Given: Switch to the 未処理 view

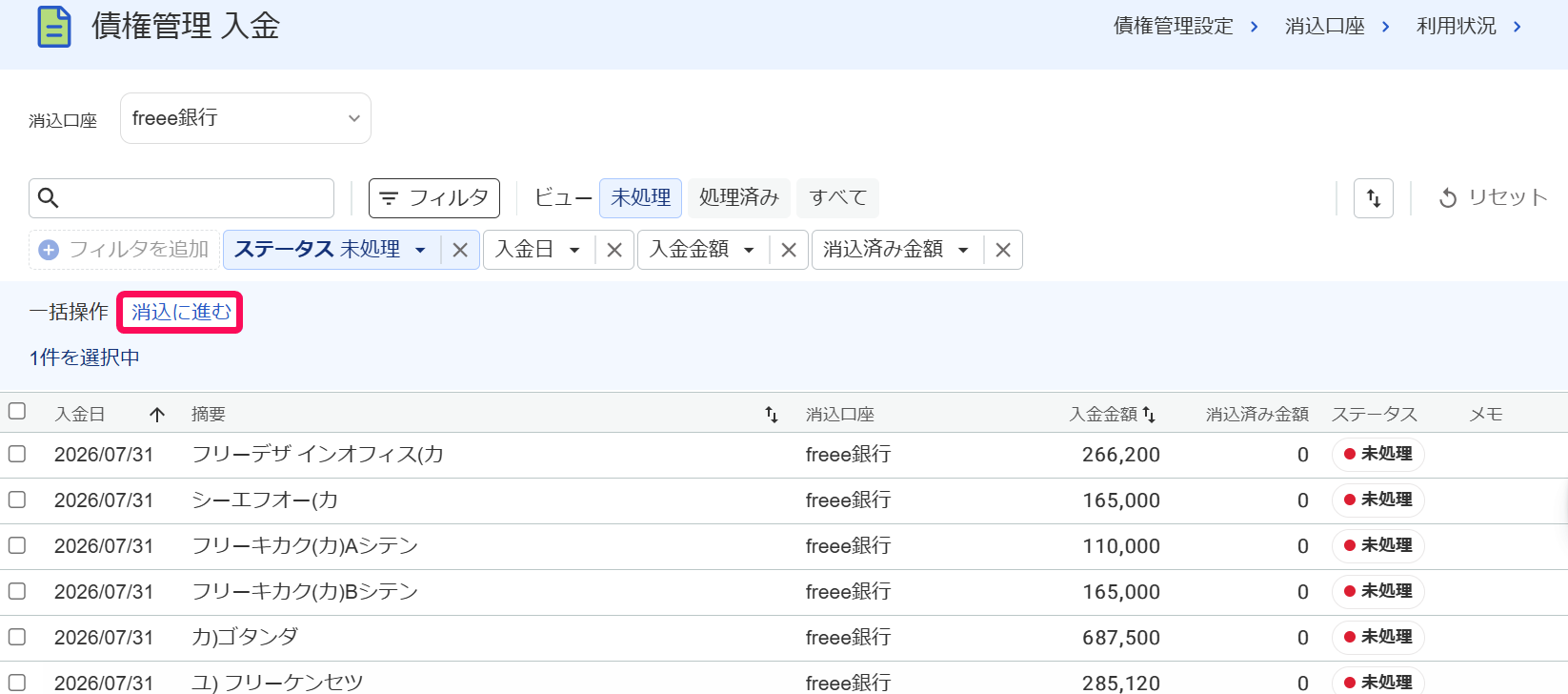Looking at the screenshot, I should pos(640,198).
